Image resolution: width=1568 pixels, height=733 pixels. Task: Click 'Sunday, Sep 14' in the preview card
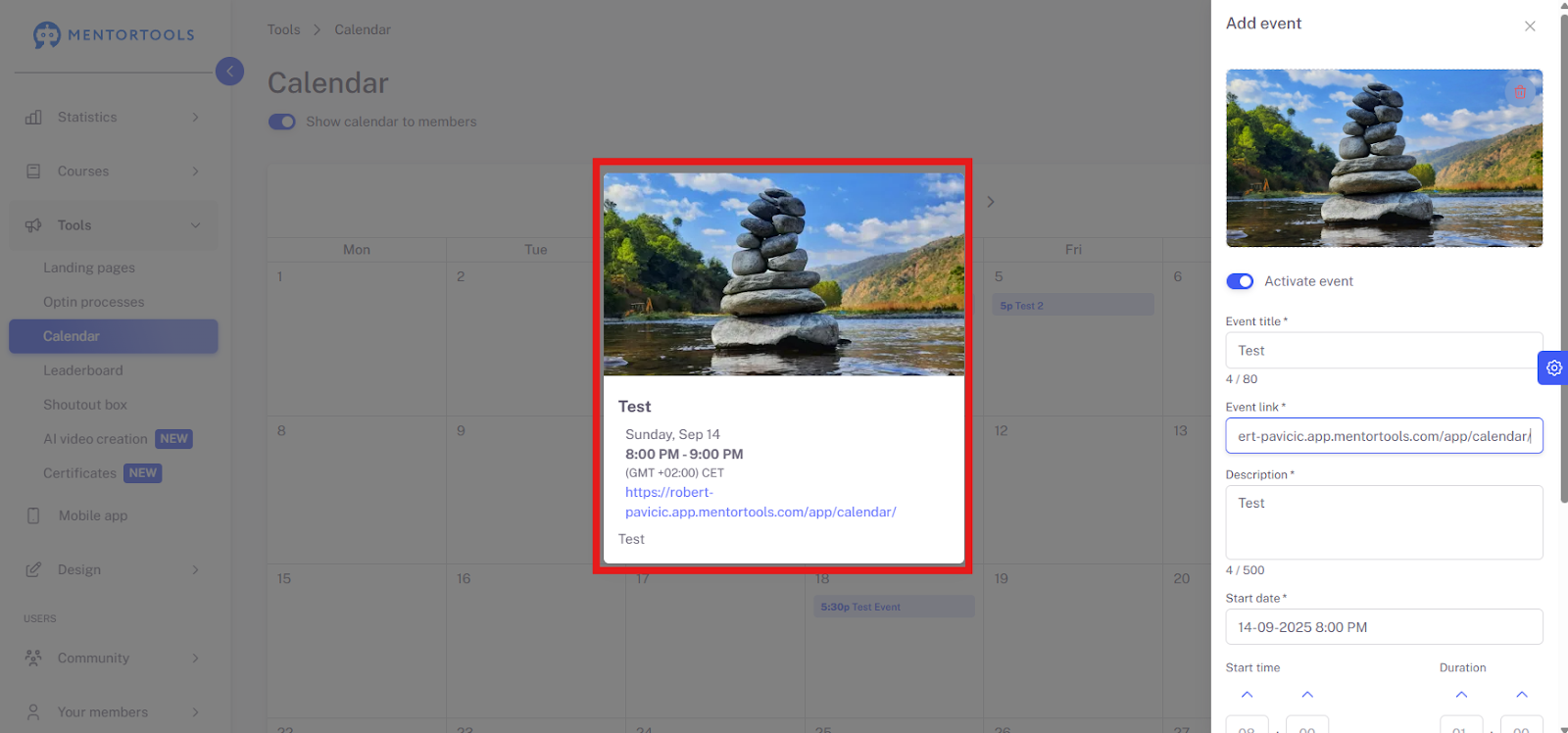coord(672,434)
